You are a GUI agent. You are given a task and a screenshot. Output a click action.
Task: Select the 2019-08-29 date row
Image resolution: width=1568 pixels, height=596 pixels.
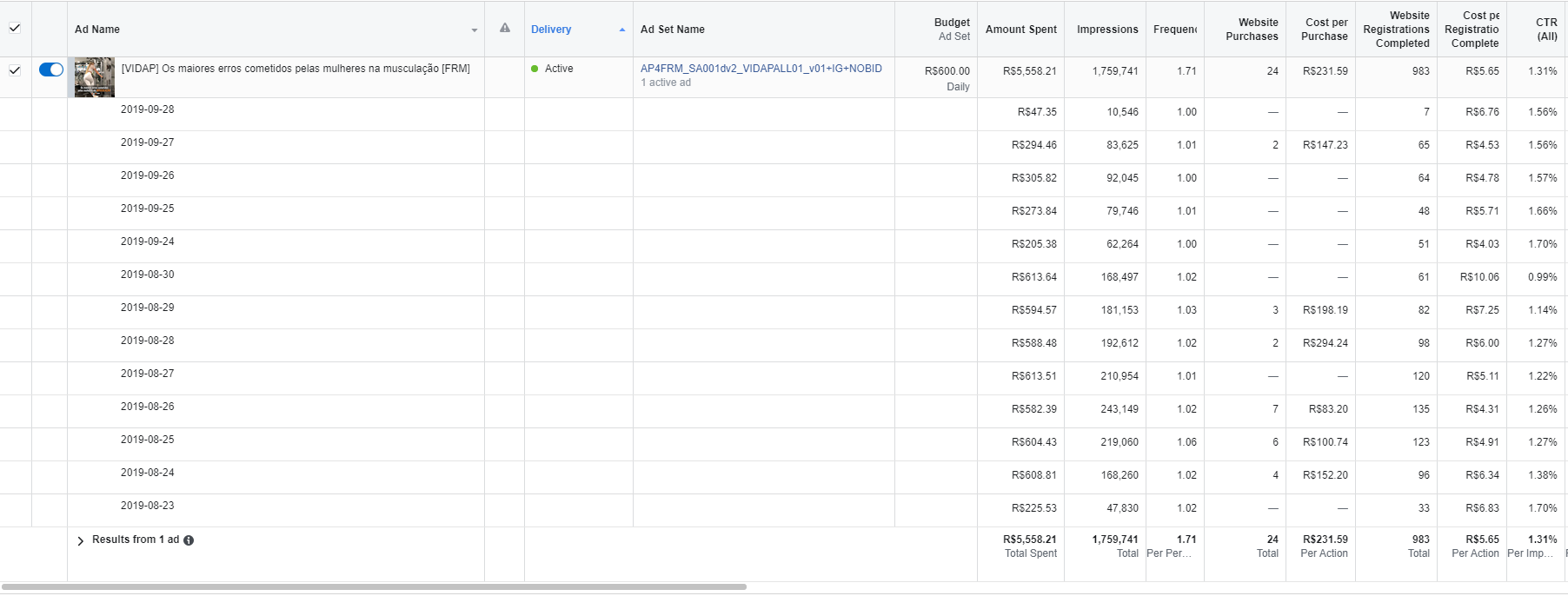point(147,308)
